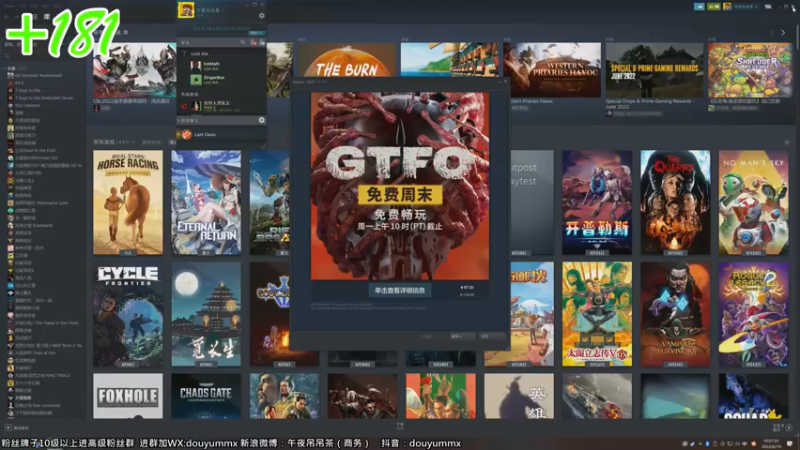
Task: Add a friend via plus-person icon
Action: point(262,42)
